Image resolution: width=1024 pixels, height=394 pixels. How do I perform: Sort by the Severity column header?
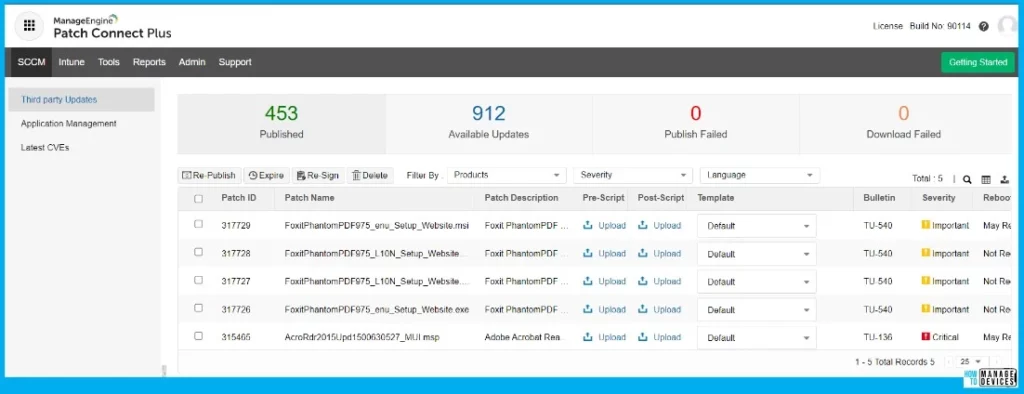(938, 198)
